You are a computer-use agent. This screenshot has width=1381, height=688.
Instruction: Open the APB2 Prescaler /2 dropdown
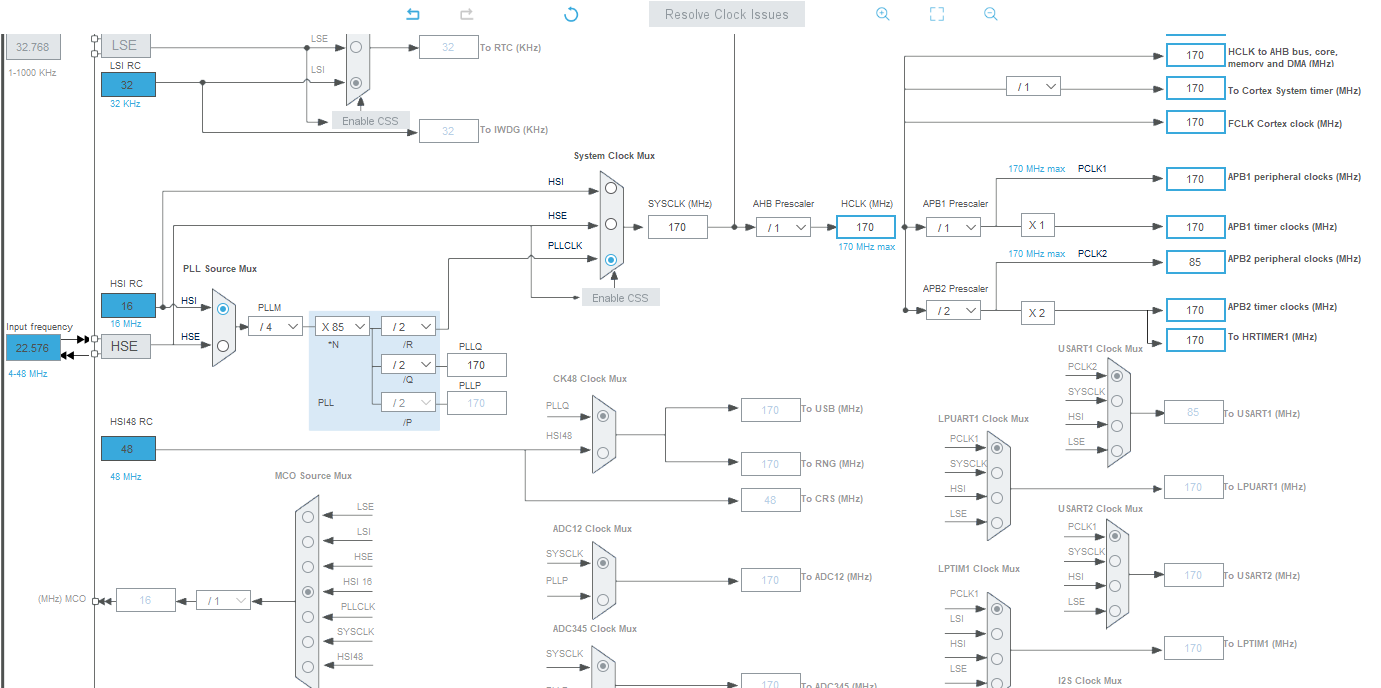[952, 311]
